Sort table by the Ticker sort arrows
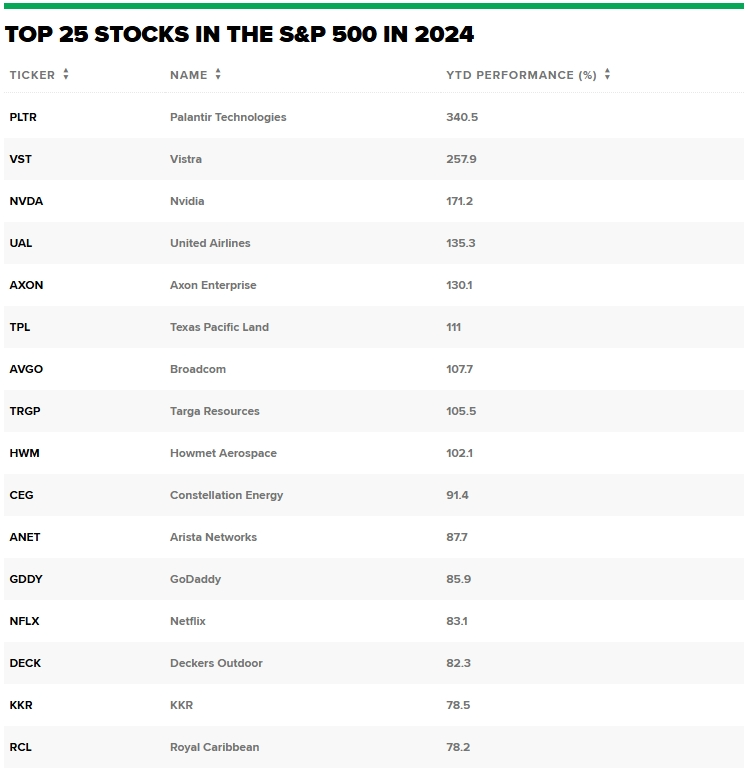This screenshot has width=745, height=769. point(66,75)
